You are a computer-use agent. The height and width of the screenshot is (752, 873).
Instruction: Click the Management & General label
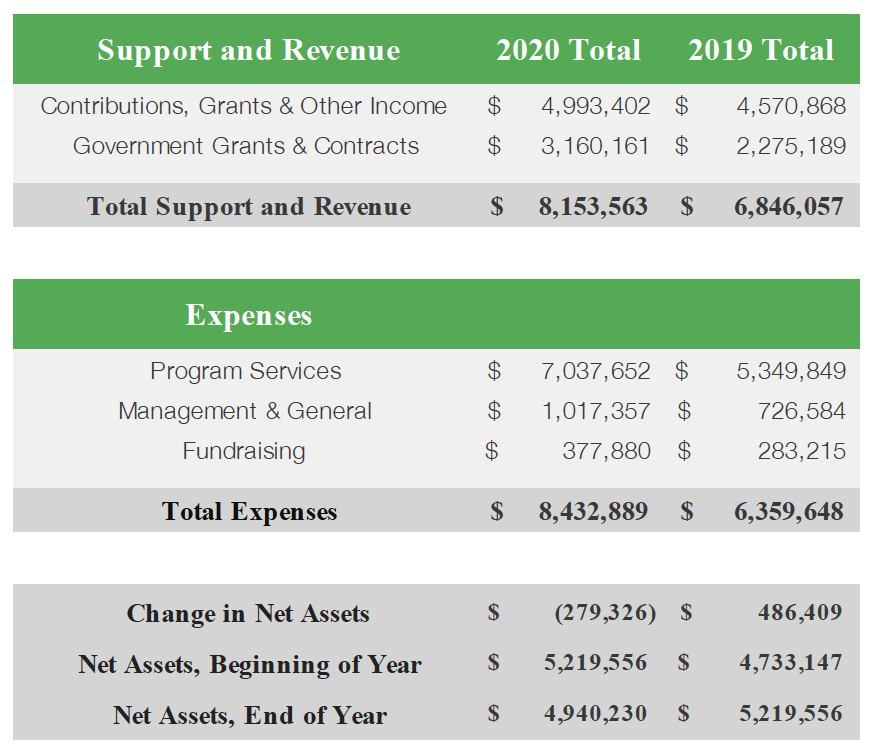click(245, 411)
